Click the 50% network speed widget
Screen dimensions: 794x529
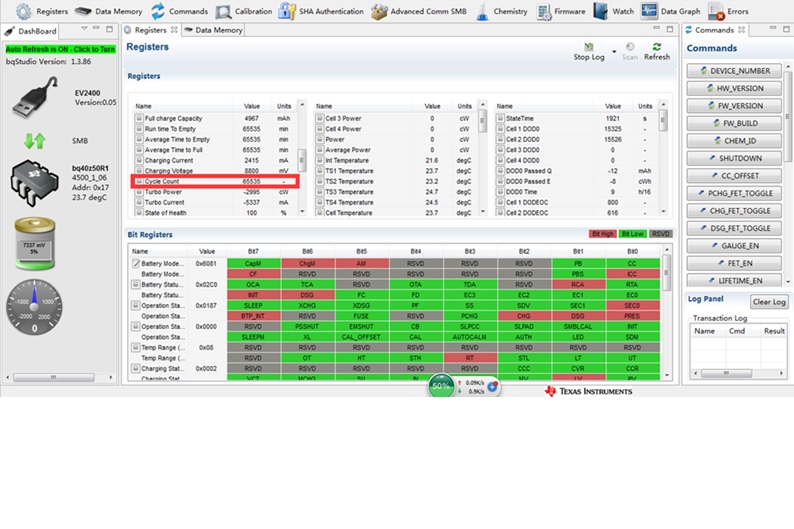click(x=464, y=386)
